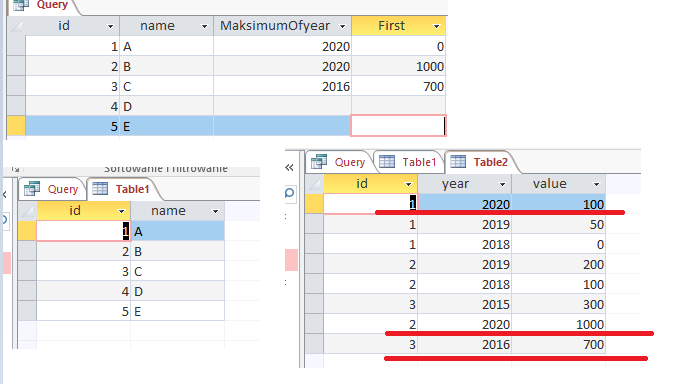Click Table1 datasheet icon in left pane
Image resolution: width=677 pixels, height=384 pixels.
(100, 188)
